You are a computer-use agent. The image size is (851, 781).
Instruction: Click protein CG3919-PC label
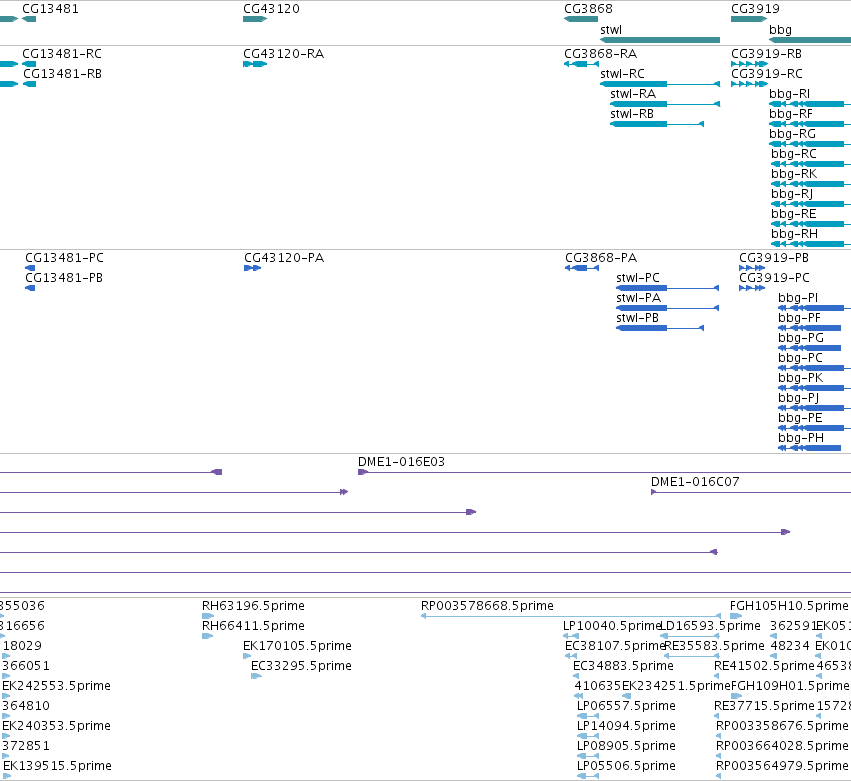(774, 278)
